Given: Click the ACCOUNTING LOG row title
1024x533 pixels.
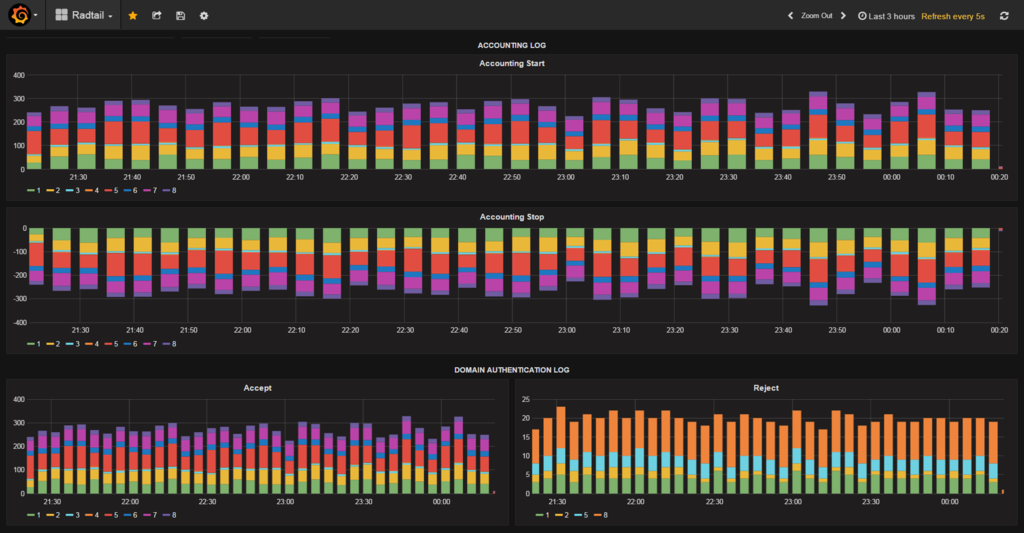Looking at the screenshot, I should coord(511,45).
